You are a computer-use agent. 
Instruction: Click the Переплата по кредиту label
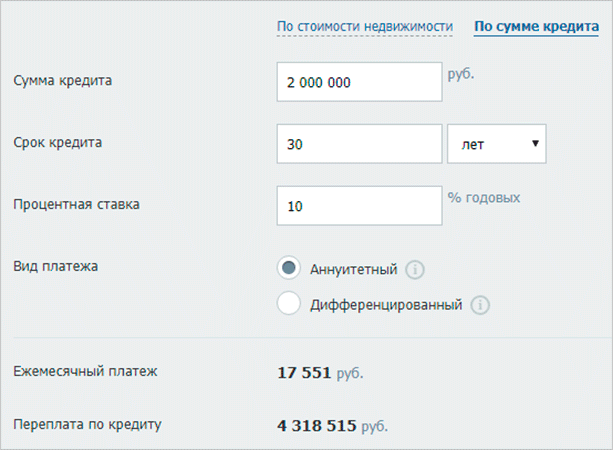tap(88, 424)
